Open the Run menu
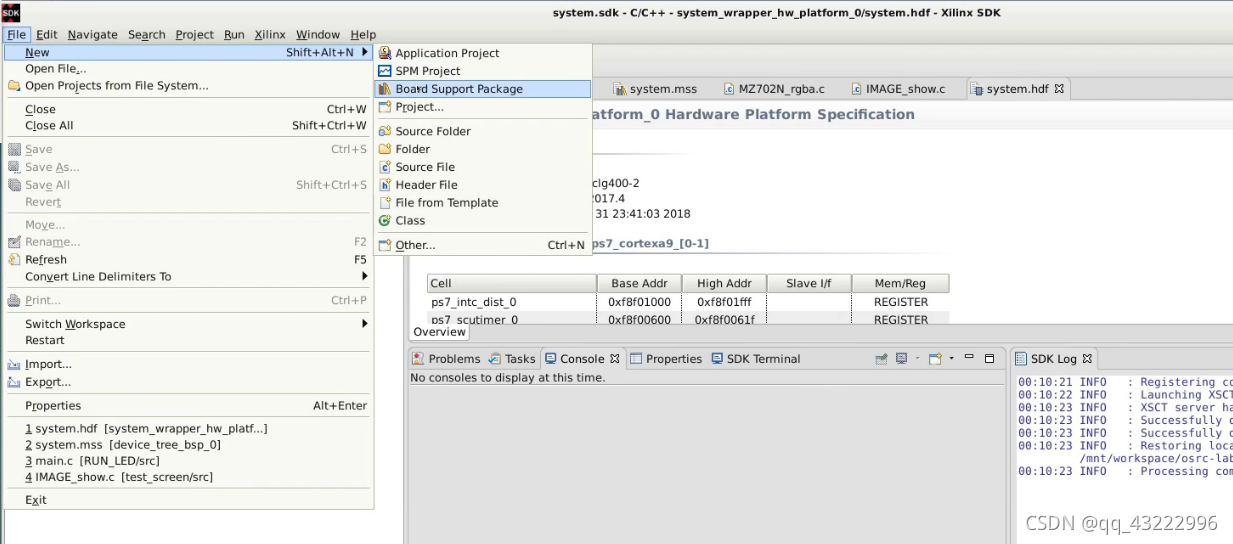The width and height of the screenshot is (1233, 544). click(234, 34)
